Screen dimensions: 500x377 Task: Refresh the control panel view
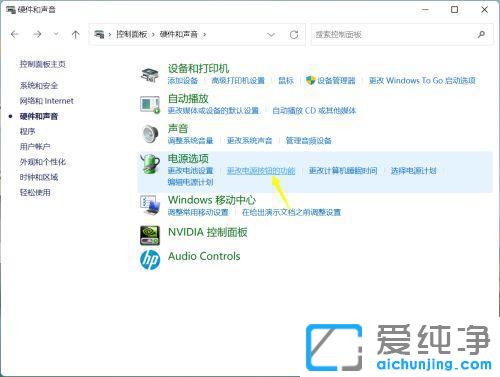294,34
